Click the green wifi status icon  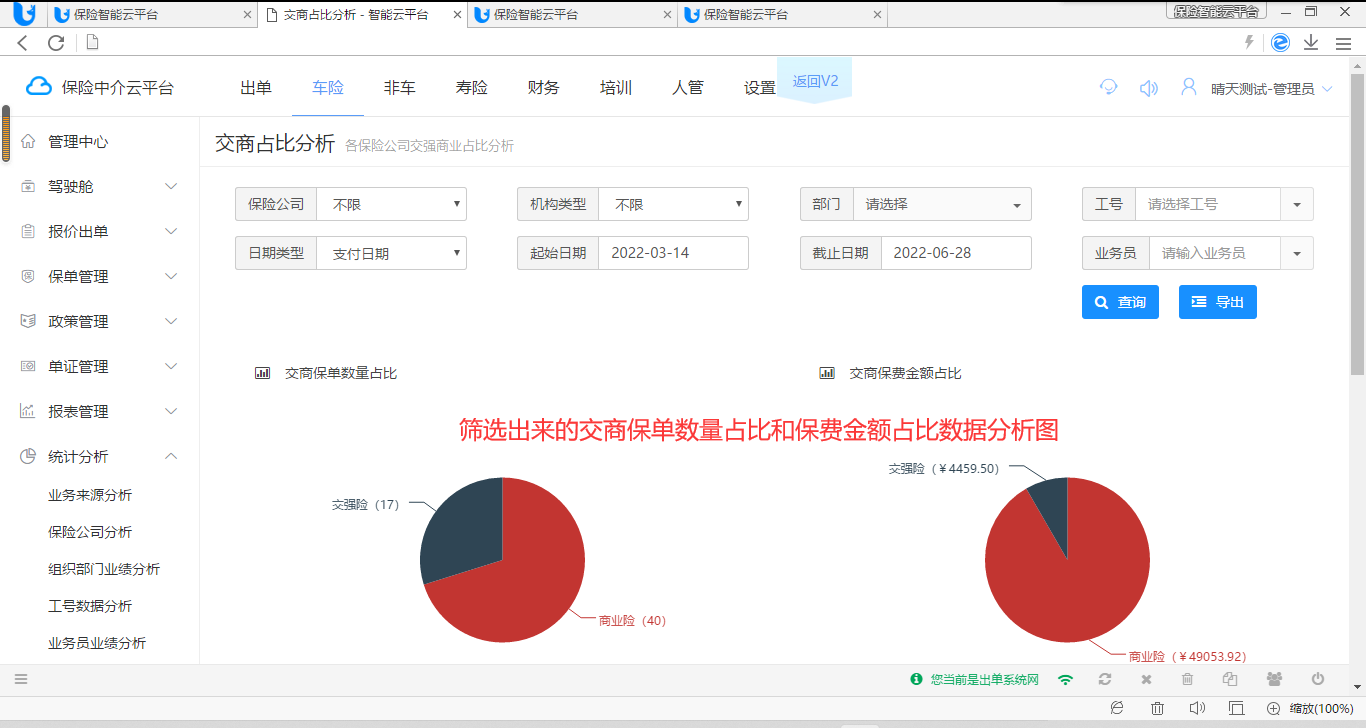(x=1066, y=680)
